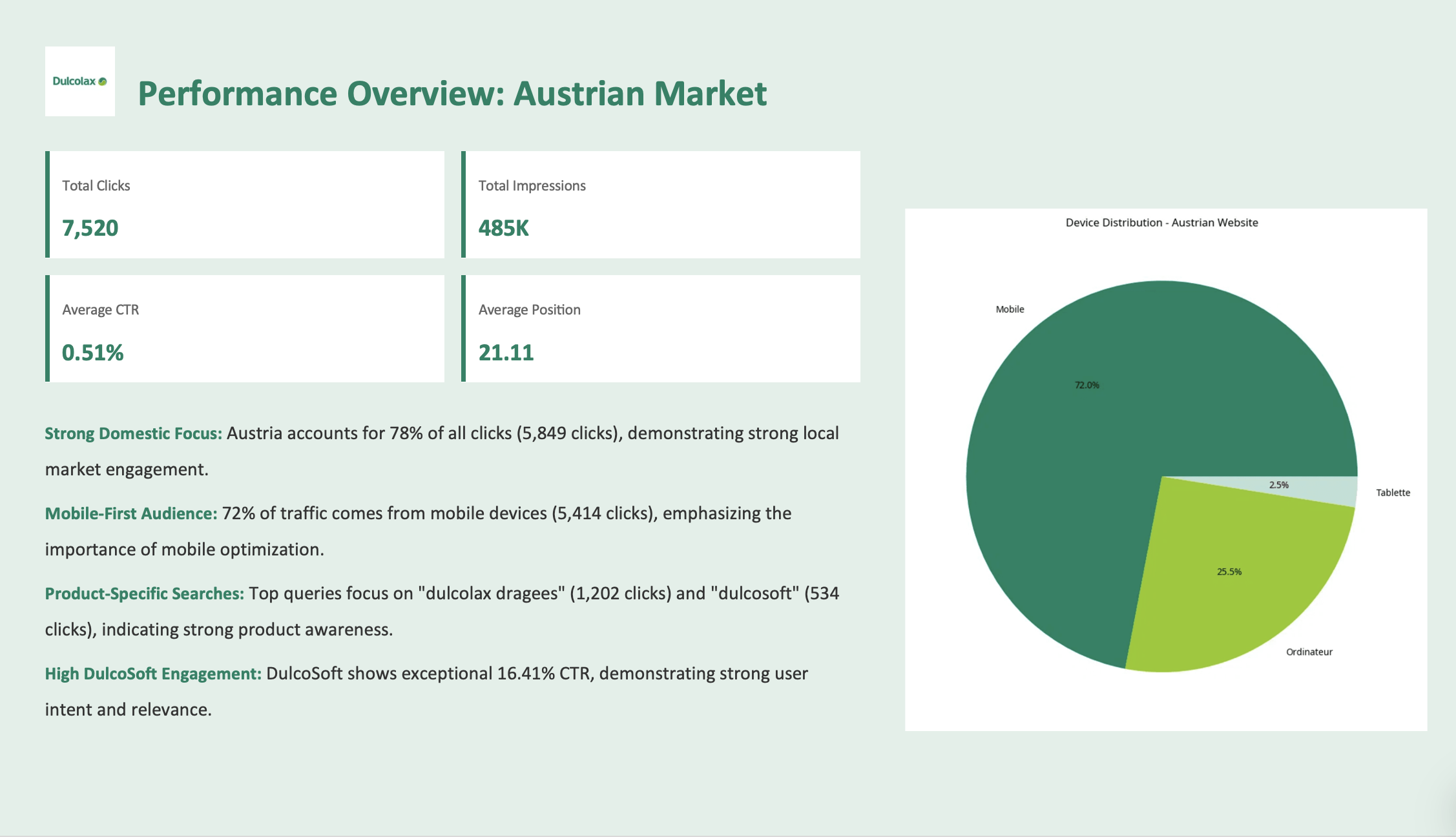Click the 2.5% label in the chart
The height and width of the screenshot is (837, 1456).
pyautogui.click(x=1279, y=485)
